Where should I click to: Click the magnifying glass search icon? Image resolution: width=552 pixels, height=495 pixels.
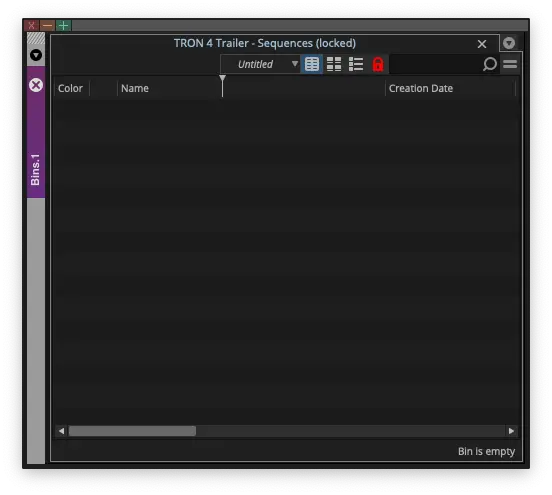pyautogui.click(x=489, y=64)
